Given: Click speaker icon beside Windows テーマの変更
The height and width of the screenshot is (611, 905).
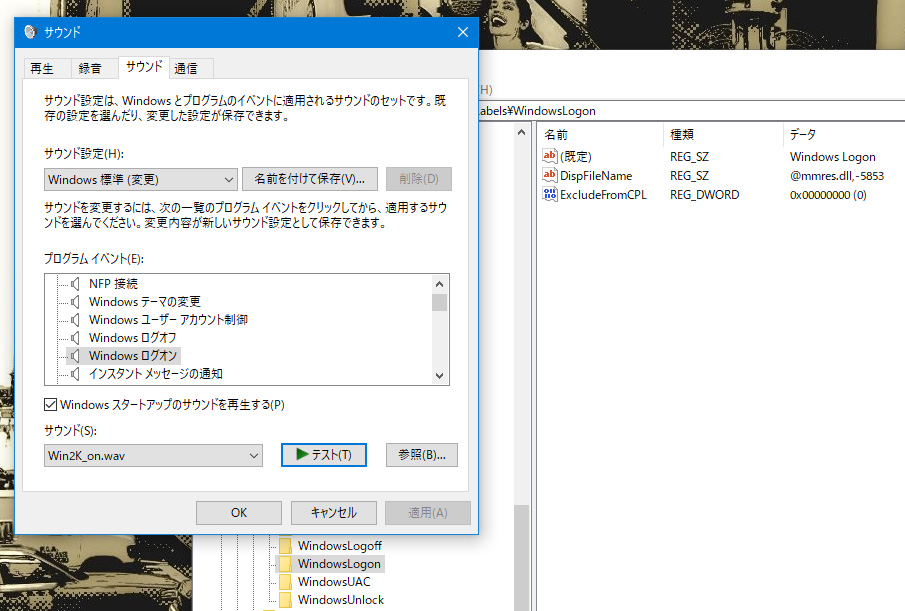Looking at the screenshot, I should pyautogui.click(x=75, y=302).
